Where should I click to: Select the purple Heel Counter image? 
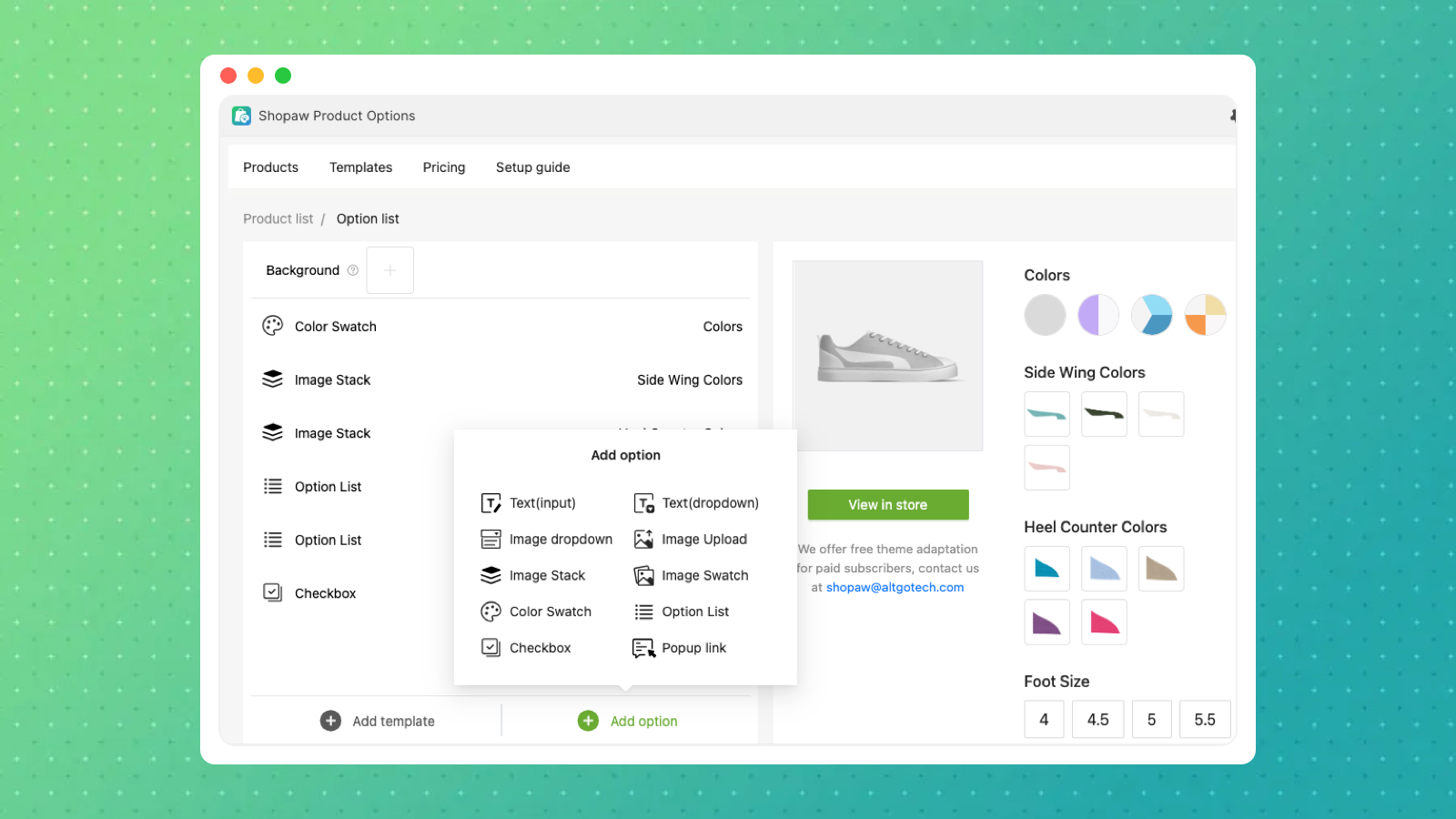pos(1046,622)
